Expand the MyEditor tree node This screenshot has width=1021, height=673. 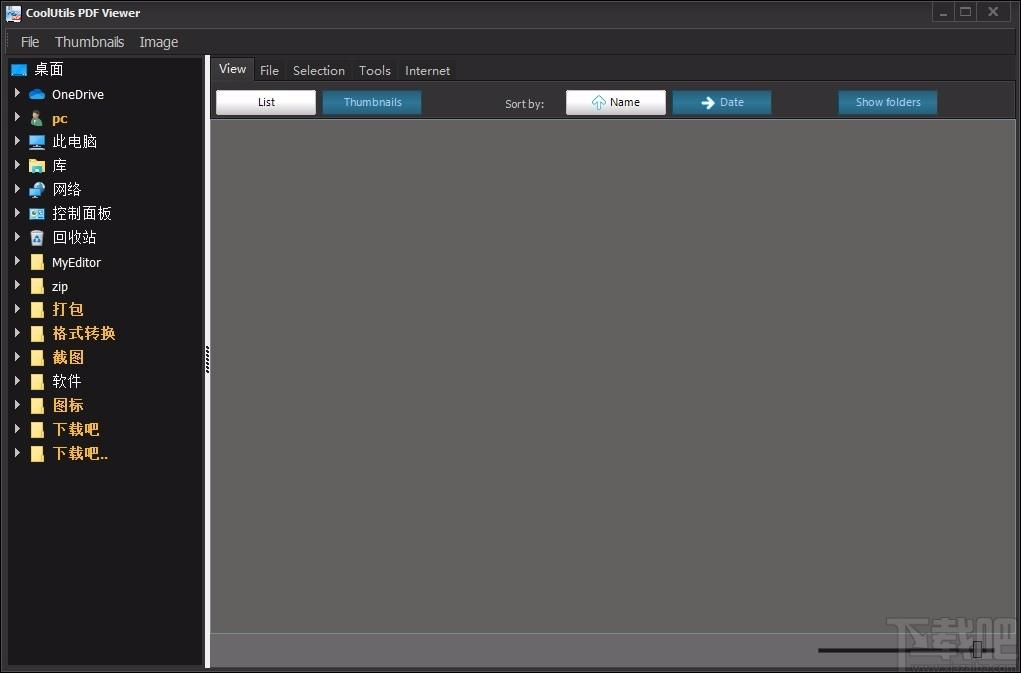pos(17,261)
